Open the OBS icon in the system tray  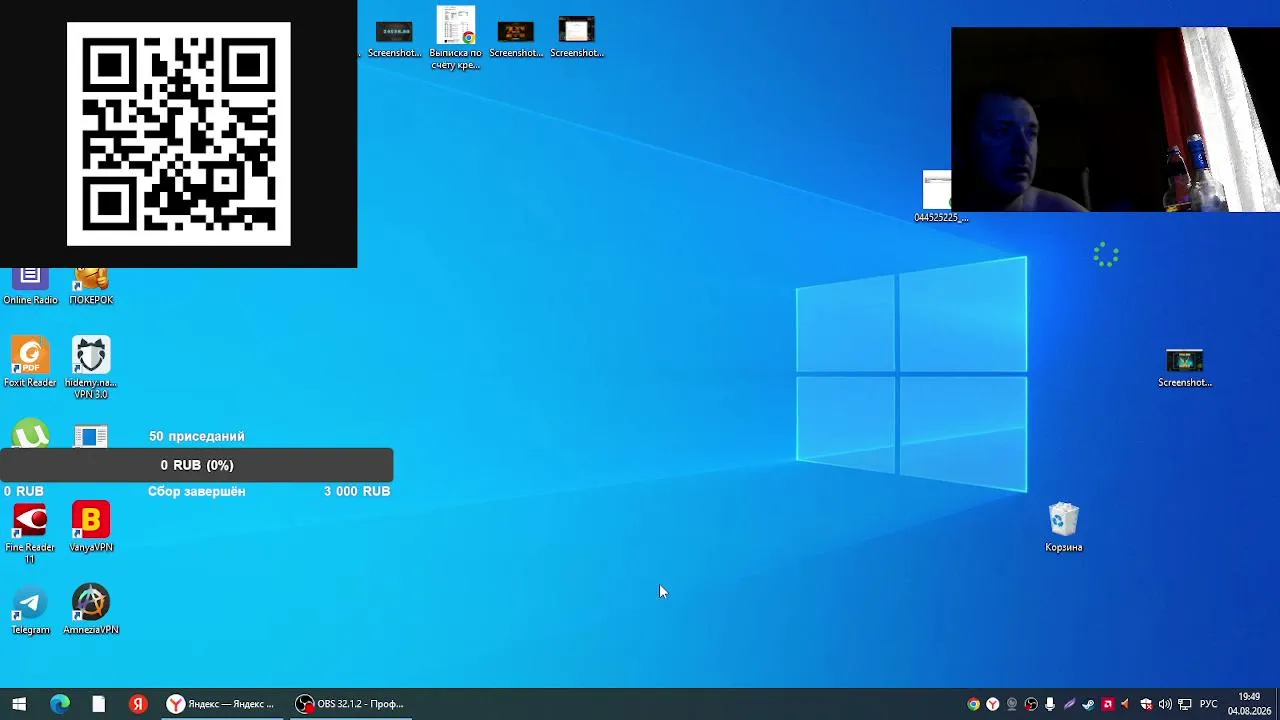click(1031, 704)
